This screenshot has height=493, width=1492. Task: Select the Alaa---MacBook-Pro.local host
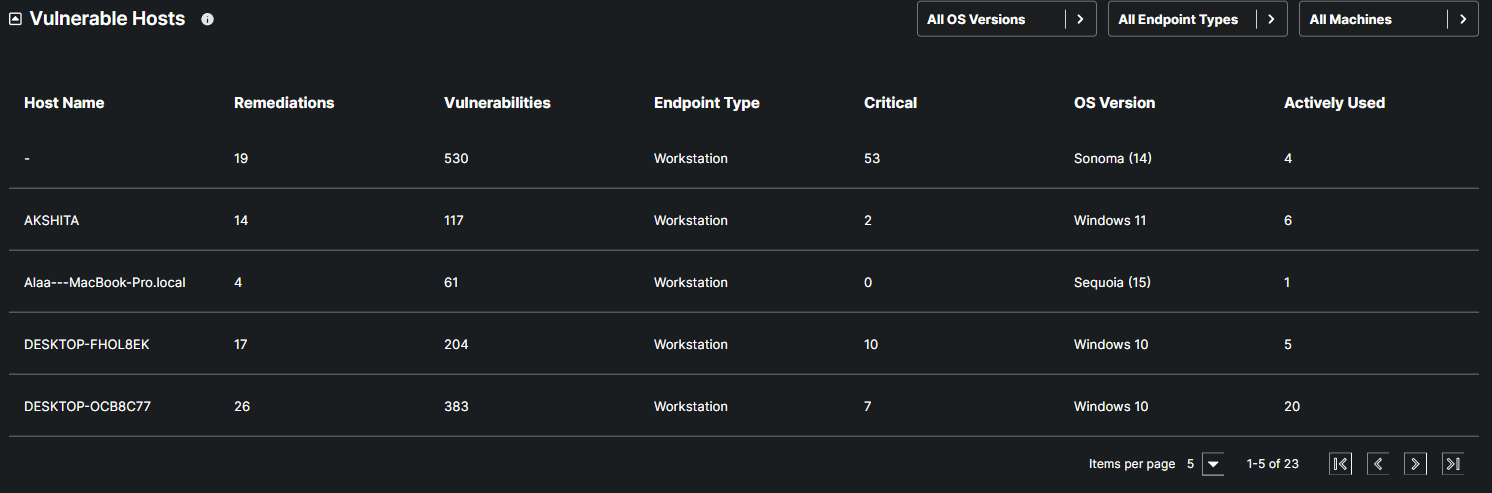(x=105, y=283)
